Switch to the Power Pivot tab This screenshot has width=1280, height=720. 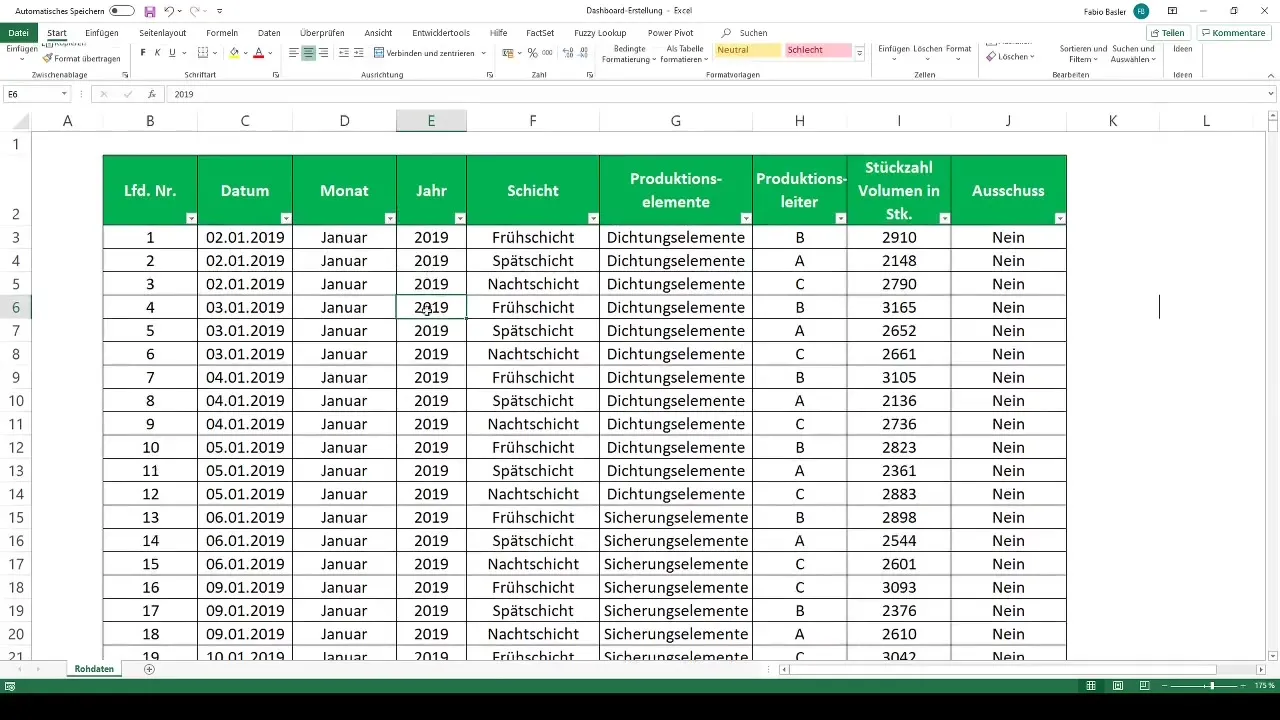[x=670, y=33]
